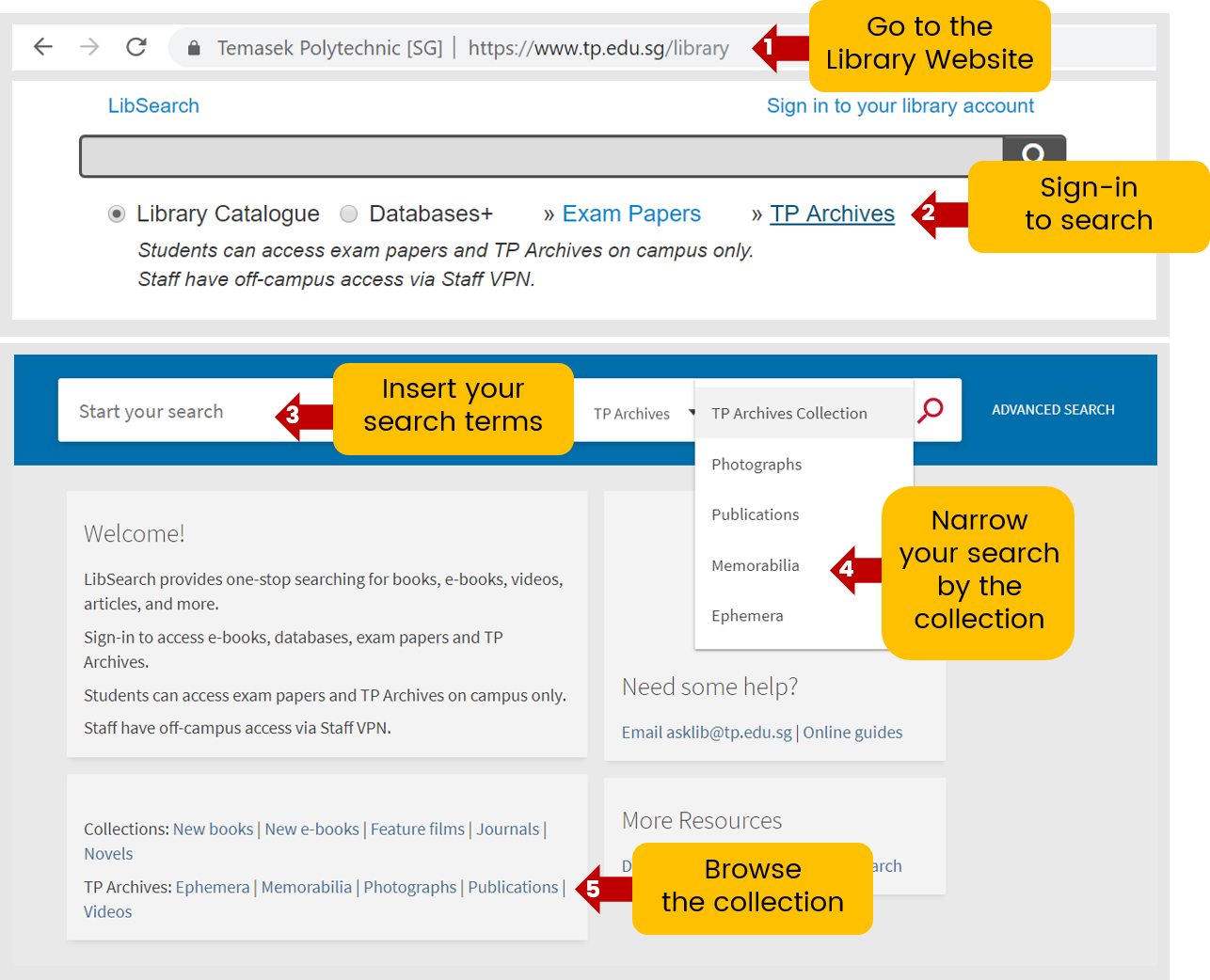This screenshot has width=1210, height=980.
Task: Browse TP Archives Ephemera link
Action: click(x=213, y=888)
